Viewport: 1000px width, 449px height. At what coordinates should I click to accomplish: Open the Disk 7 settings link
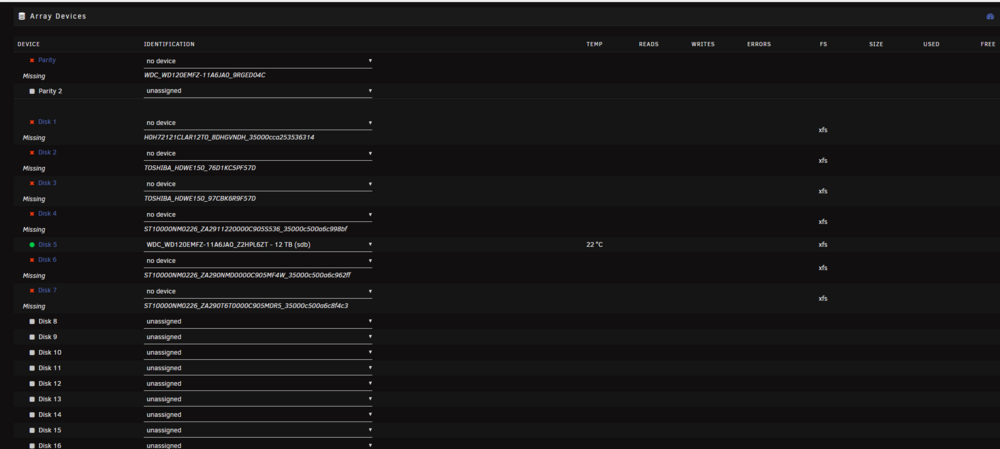click(47, 290)
